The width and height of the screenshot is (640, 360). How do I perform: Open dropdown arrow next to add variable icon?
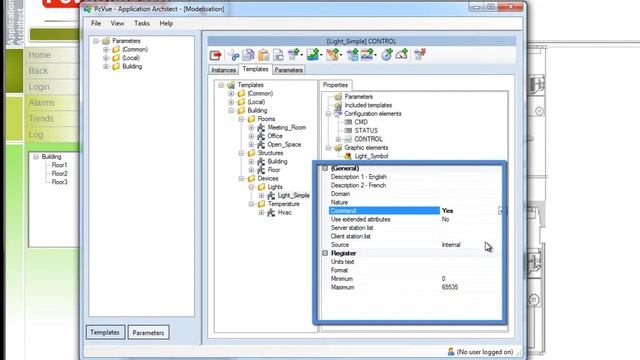[301, 55]
